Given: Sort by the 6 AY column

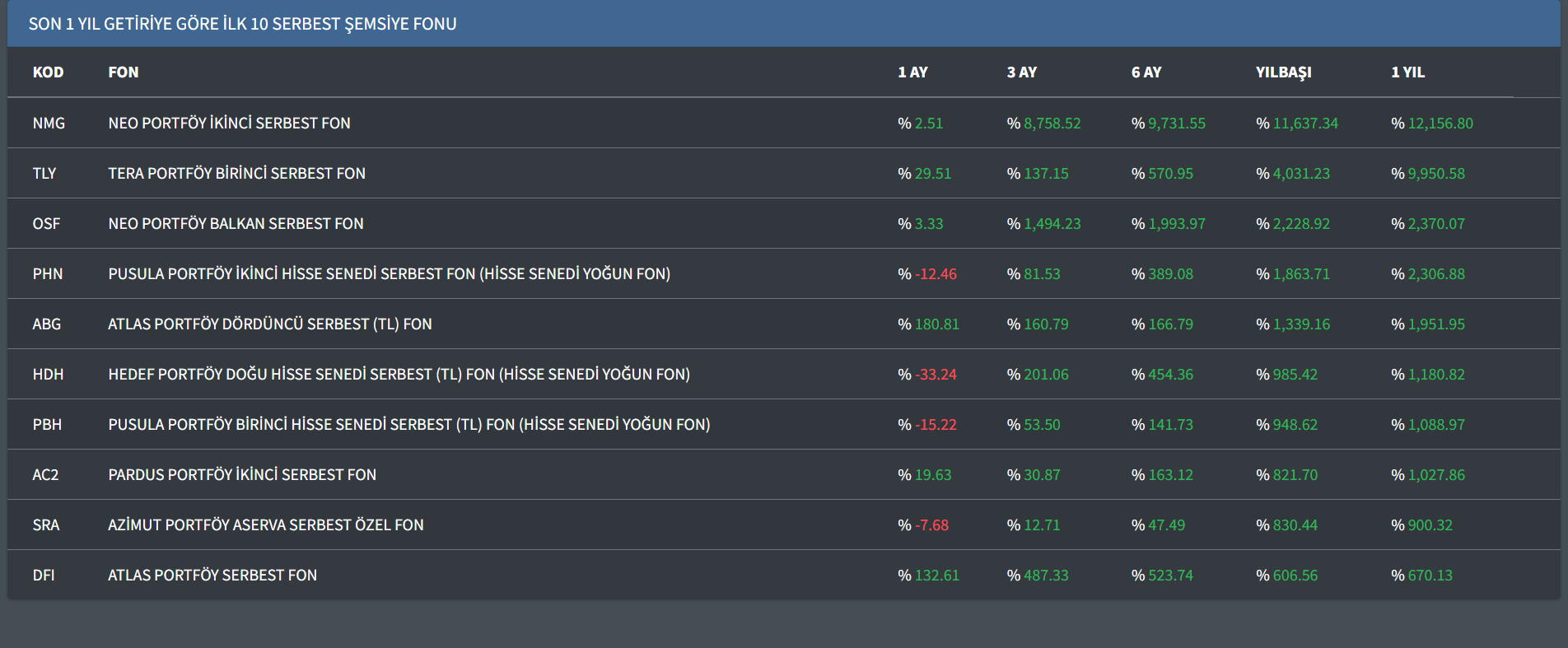Looking at the screenshot, I should [x=1146, y=72].
